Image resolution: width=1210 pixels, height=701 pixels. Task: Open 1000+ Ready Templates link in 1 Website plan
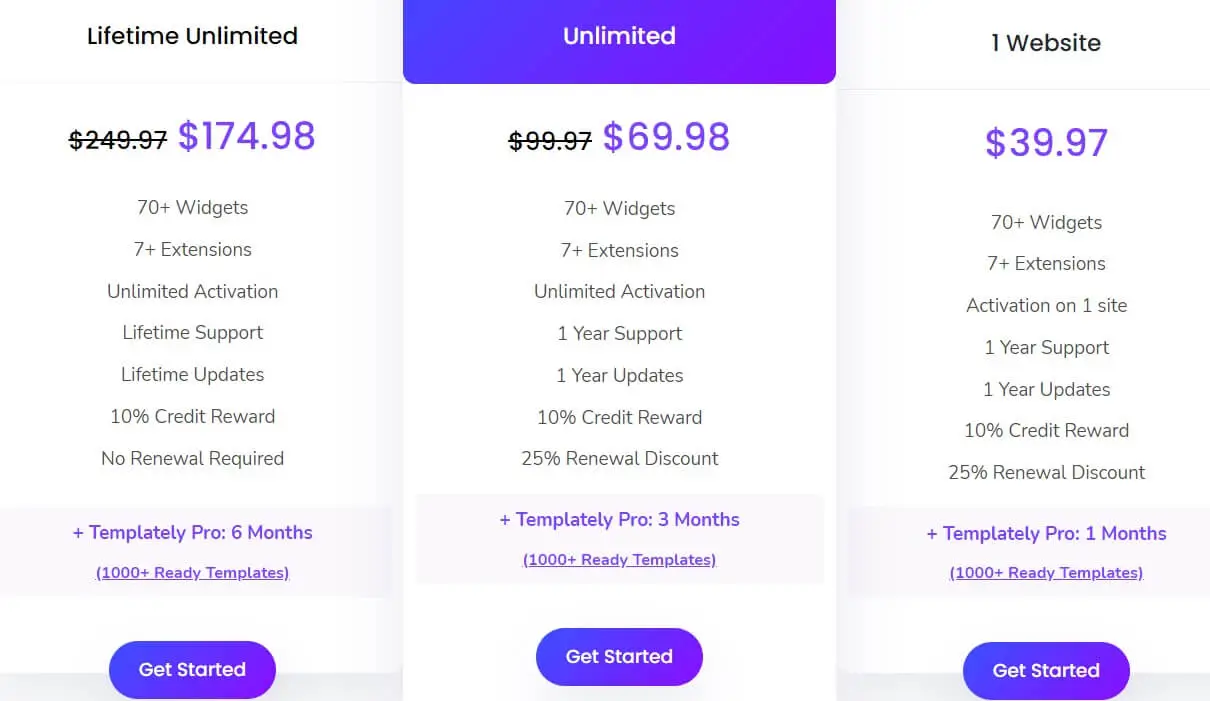(1046, 573)
